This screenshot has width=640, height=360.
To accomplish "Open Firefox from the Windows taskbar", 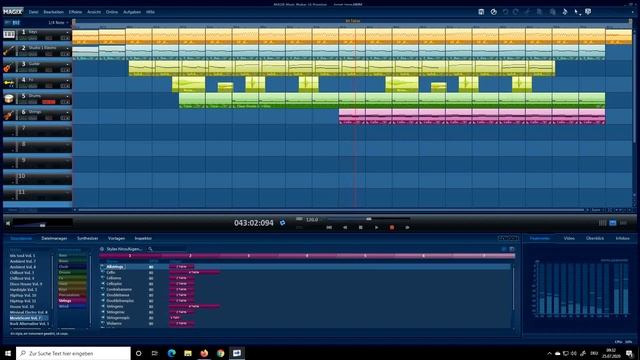I will (204, 353).
